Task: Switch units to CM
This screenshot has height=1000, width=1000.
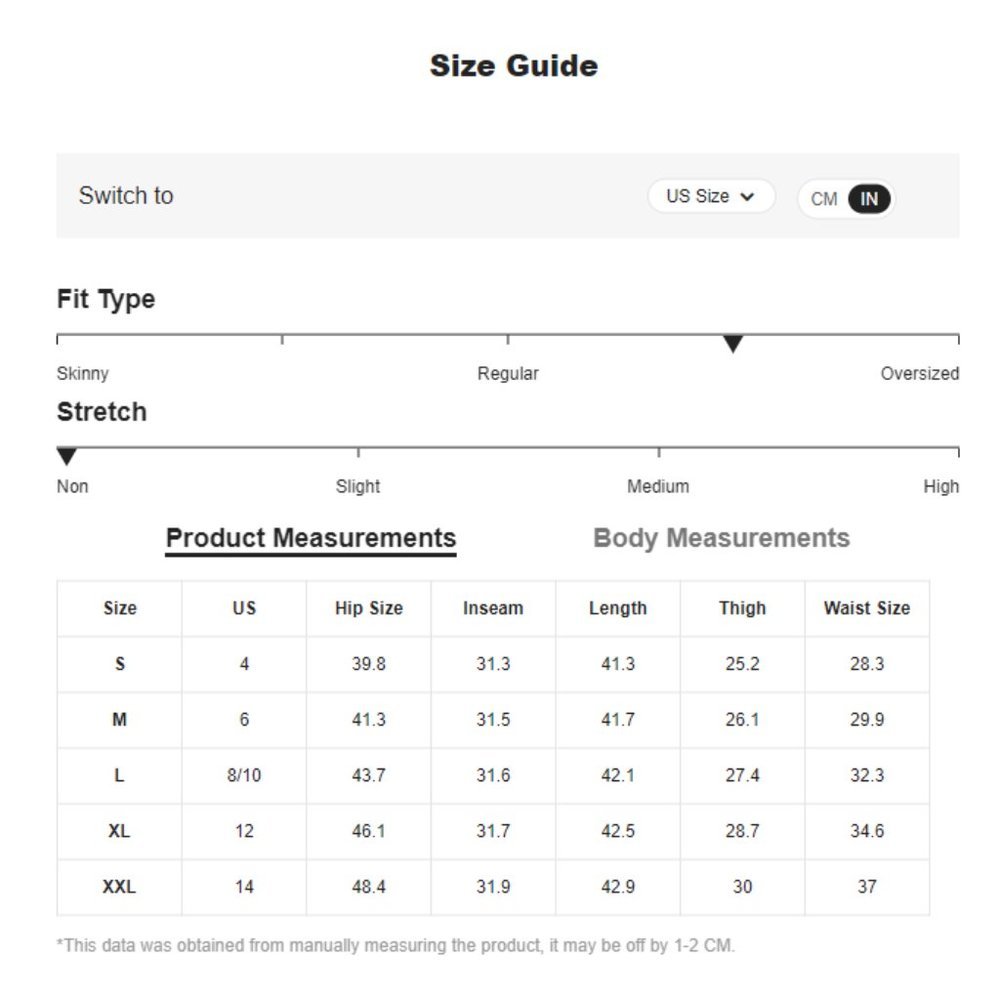Action: click(x=824, y=199)
